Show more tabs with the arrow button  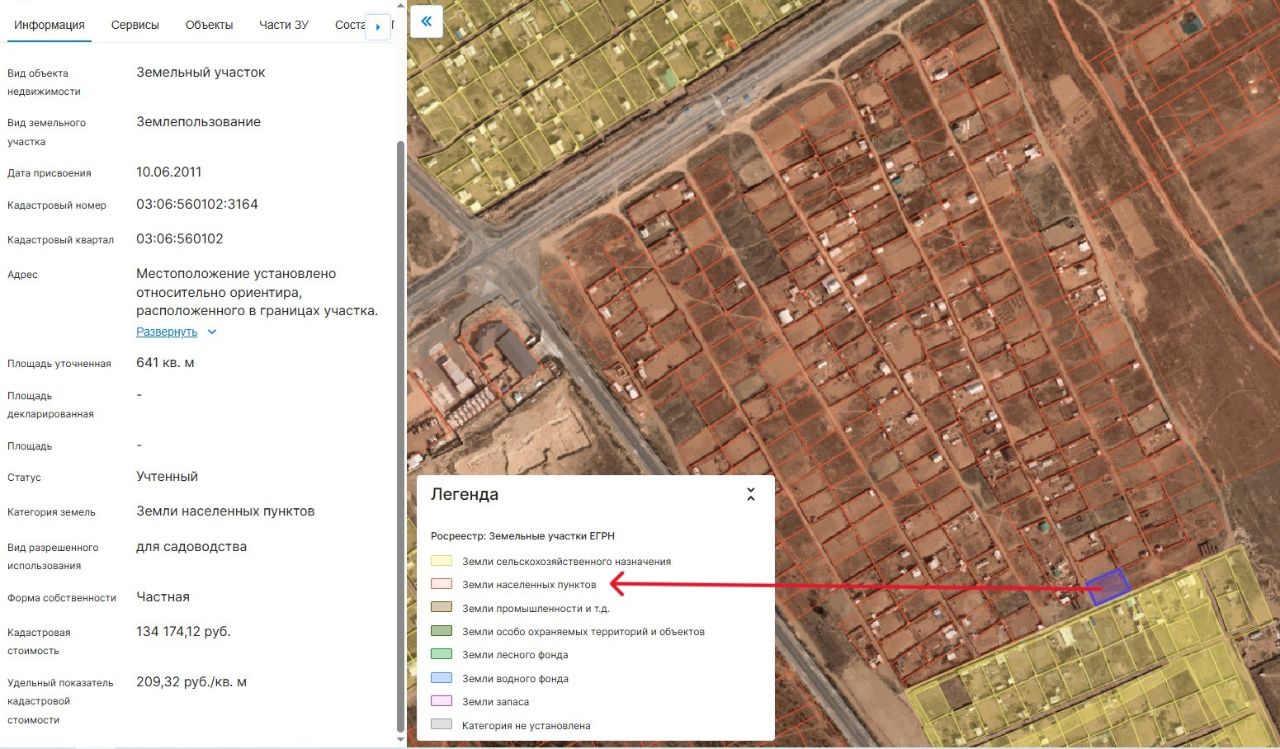[378, 26]
